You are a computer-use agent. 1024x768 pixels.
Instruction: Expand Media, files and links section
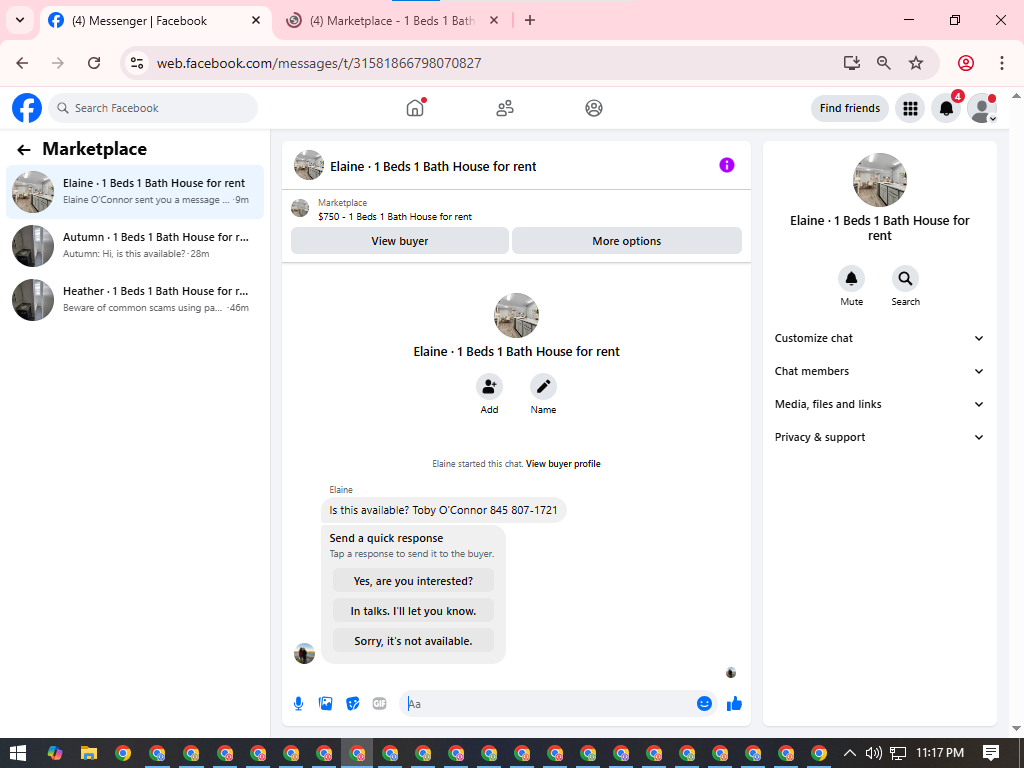(x=879, y=404)
